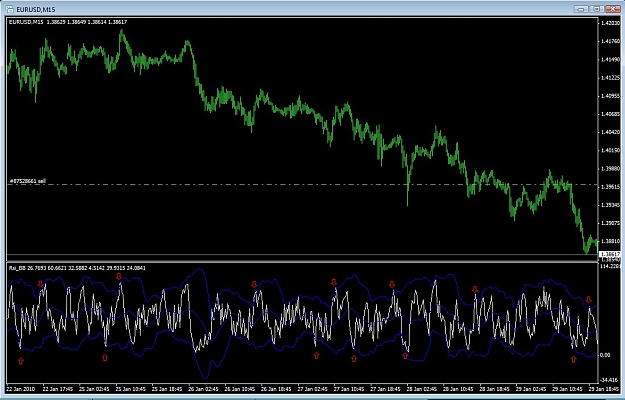Click price scale label 1.40685
The height and width of the screenshot is (400, 625).
(610, 114)
